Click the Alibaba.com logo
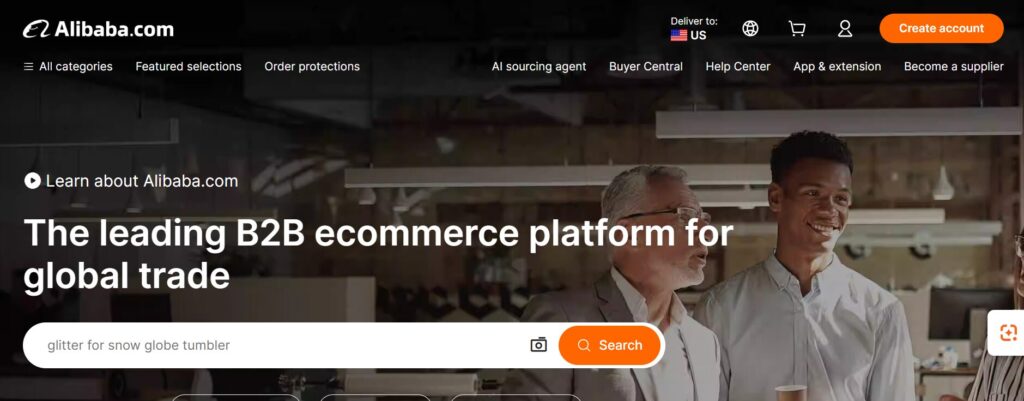The image size is (1024, 401). [99, 29]
